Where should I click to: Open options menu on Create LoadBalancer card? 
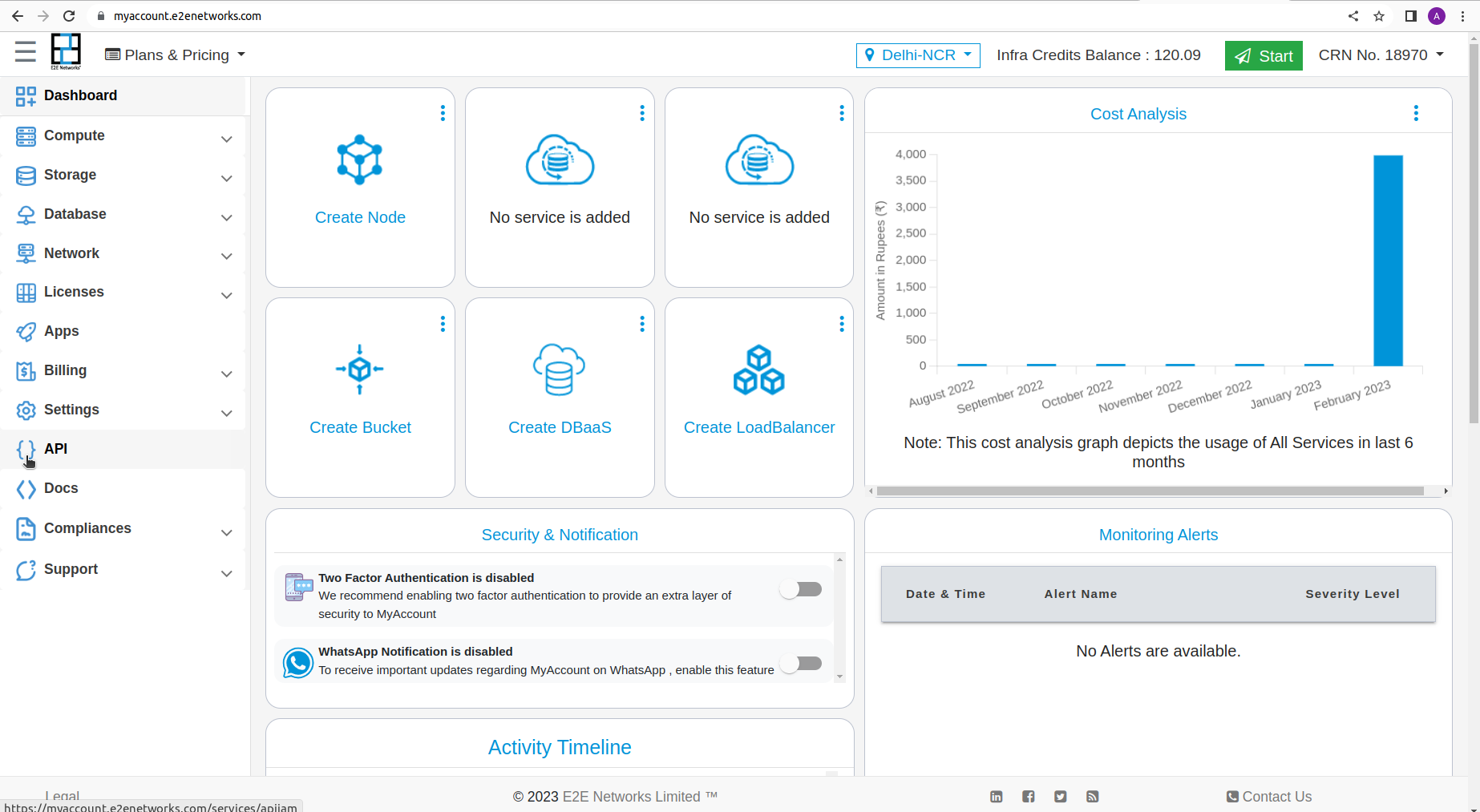tap(842, 324)
